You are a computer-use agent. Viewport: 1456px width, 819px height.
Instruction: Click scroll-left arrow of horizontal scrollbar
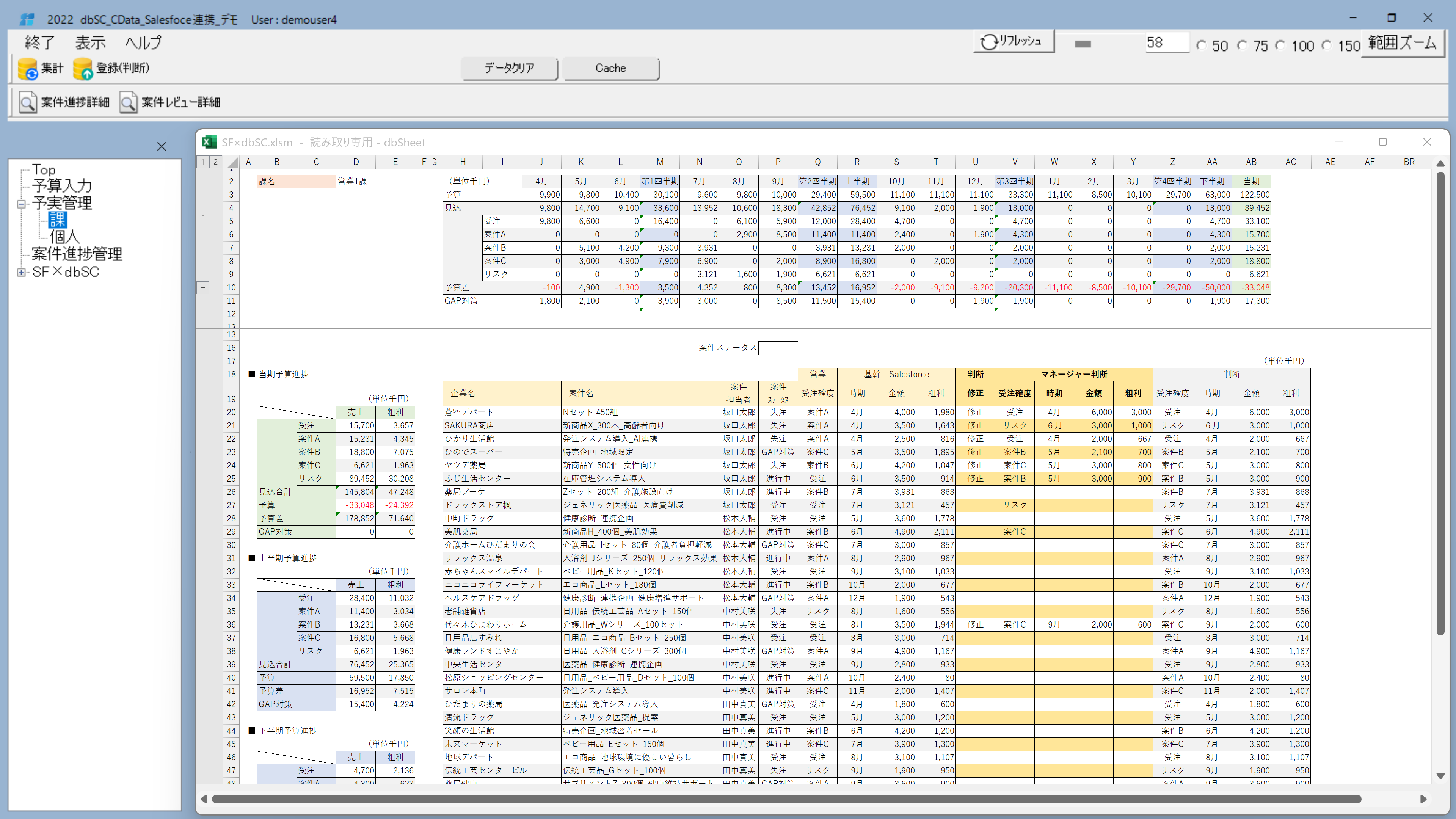coord(204,799)
